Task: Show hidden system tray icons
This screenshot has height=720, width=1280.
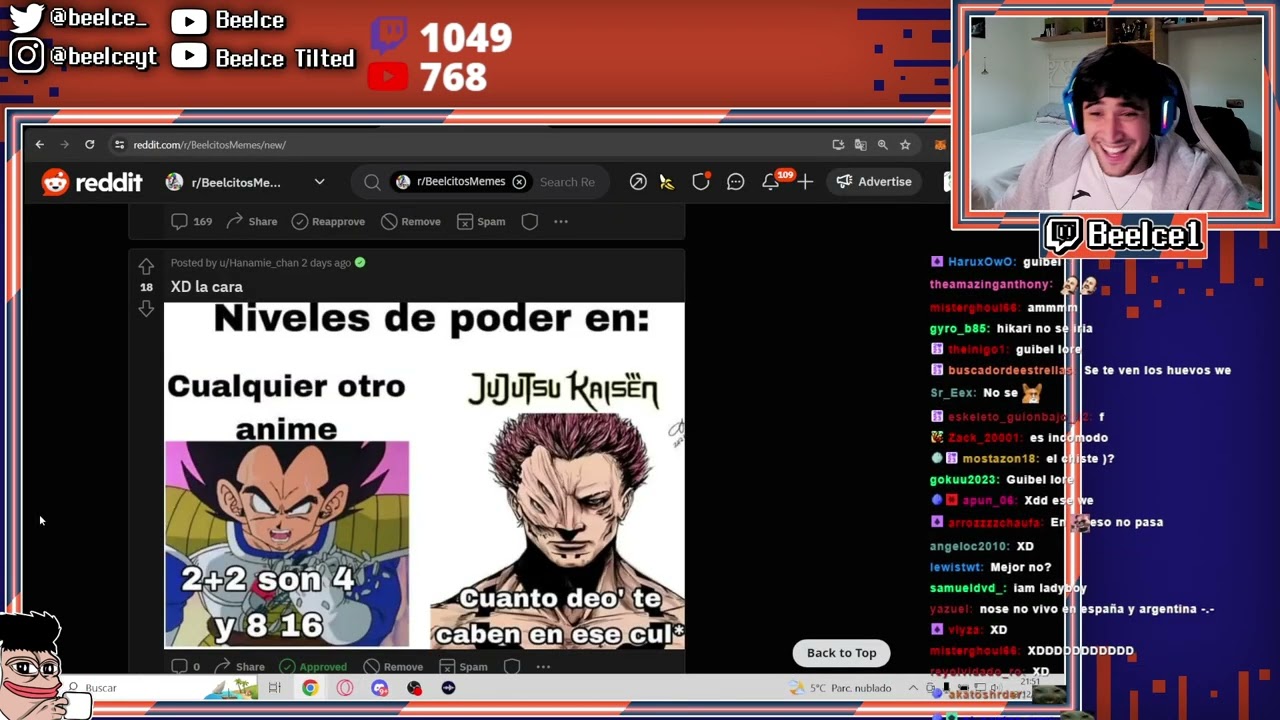Action: (x=913, y=688)
